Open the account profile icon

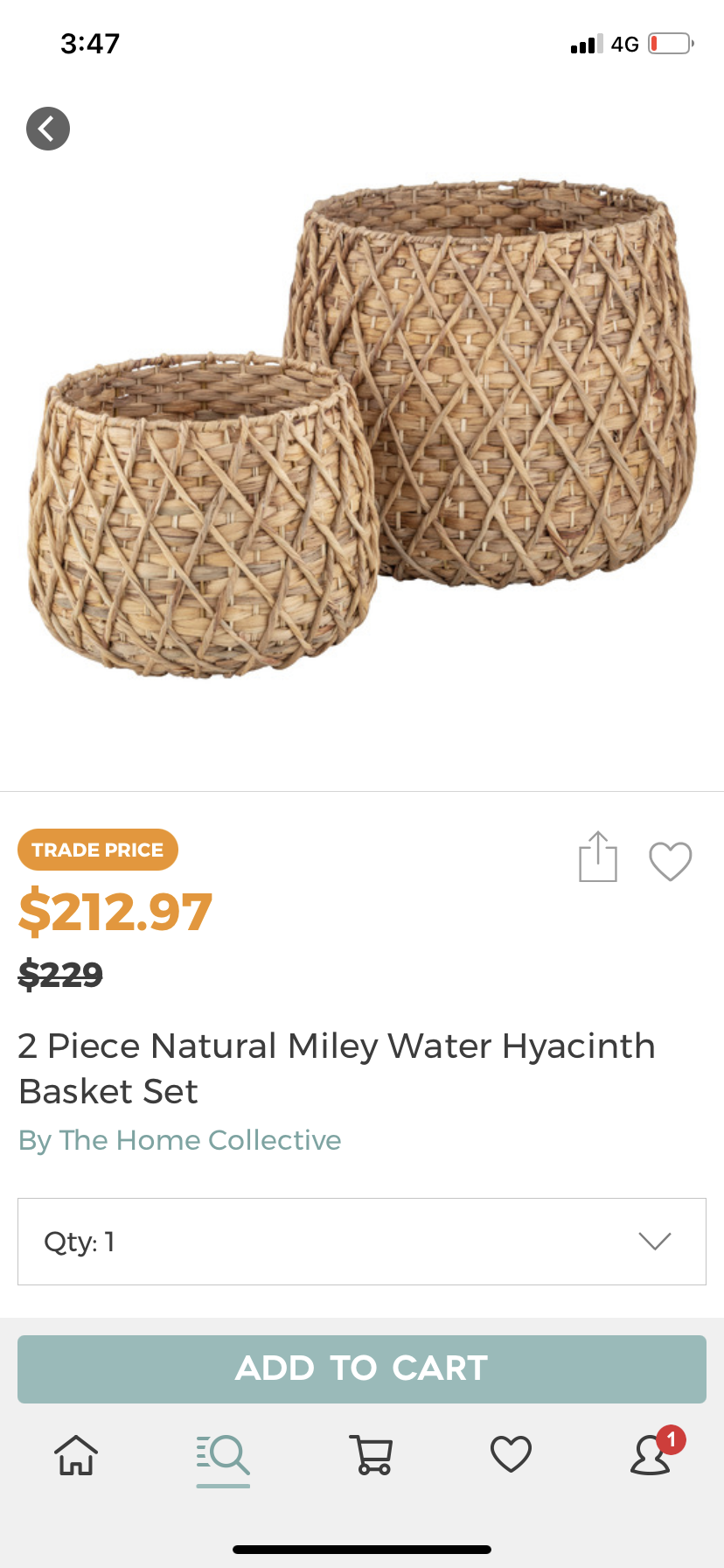(651, 1457)
